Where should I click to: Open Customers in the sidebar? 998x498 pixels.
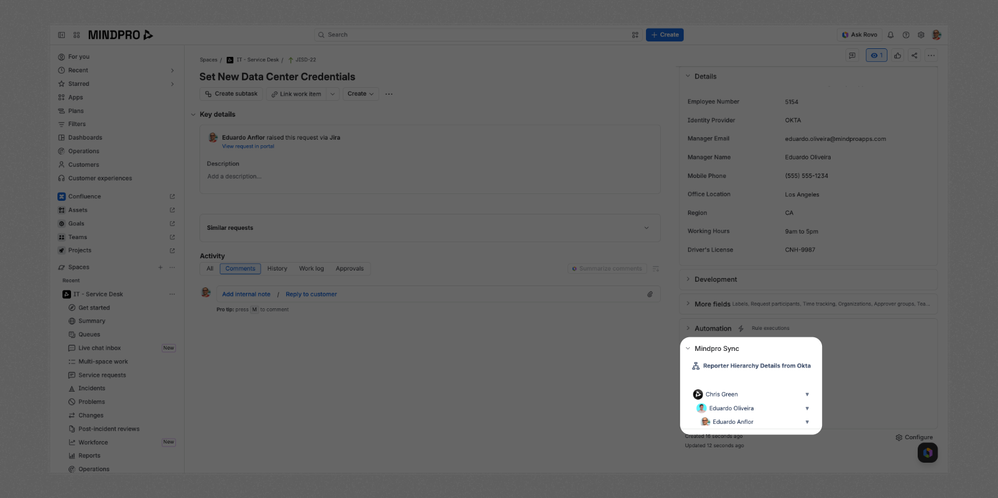point(83,164)
